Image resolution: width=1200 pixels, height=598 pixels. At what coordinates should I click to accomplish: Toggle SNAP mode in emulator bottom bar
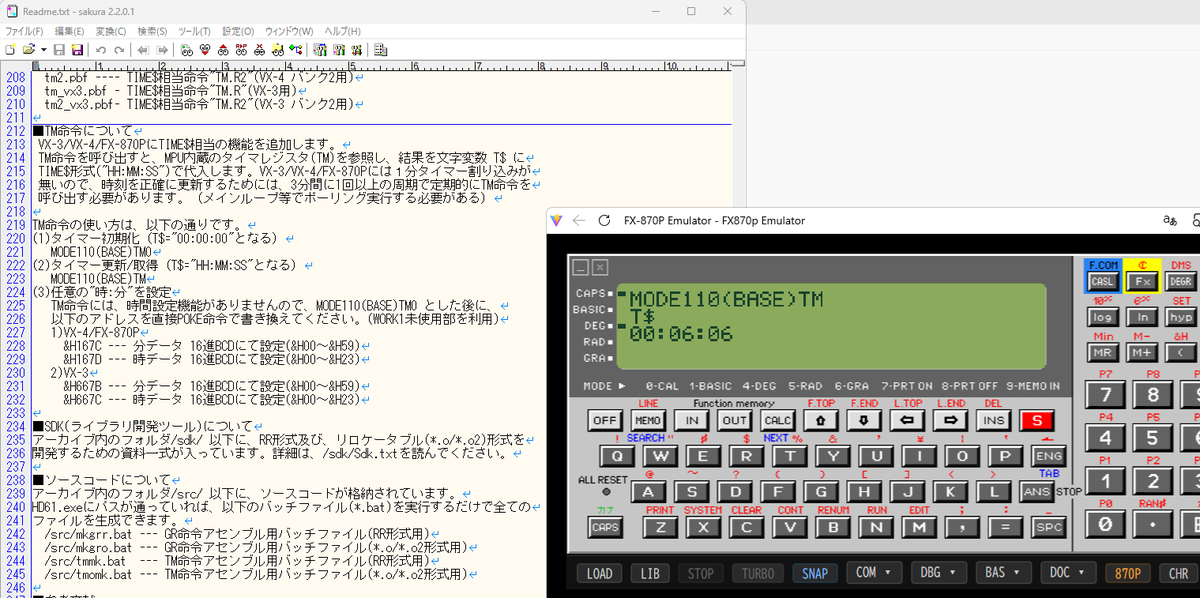point(815,573)
